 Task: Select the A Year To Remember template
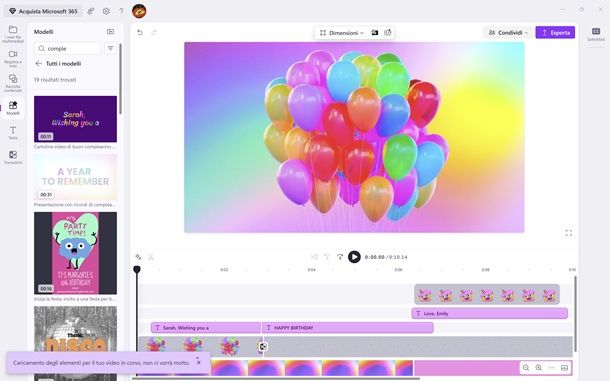pos(75,177)
